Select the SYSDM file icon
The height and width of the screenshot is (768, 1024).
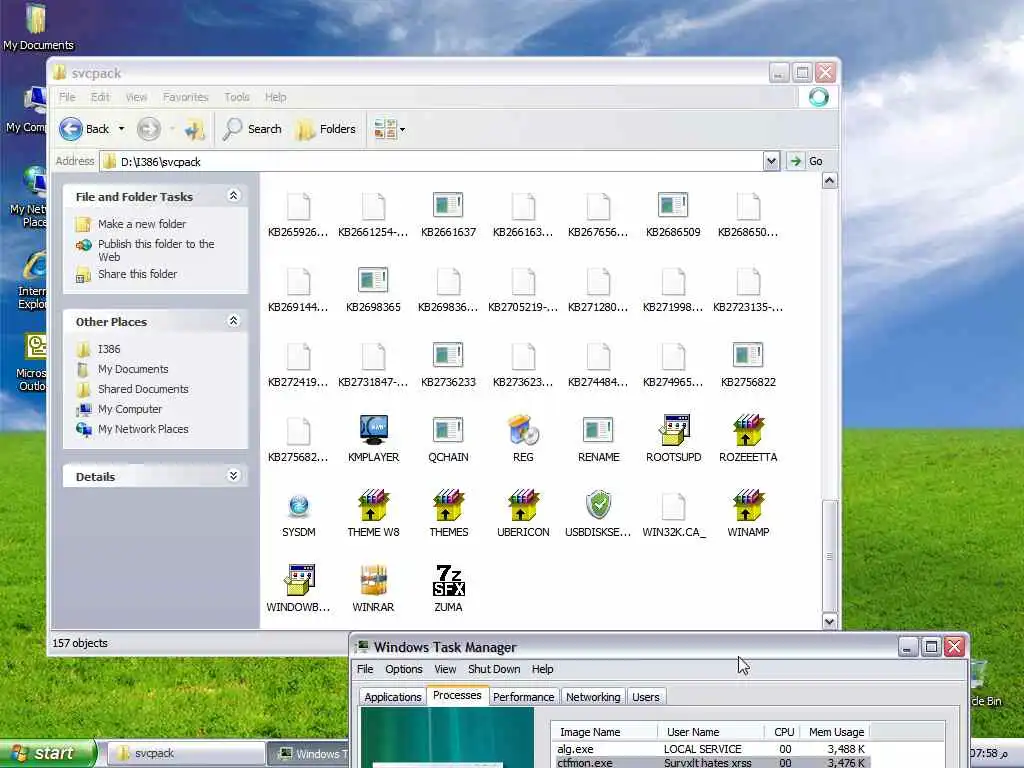pyautogui.click(x=298, y=505)
